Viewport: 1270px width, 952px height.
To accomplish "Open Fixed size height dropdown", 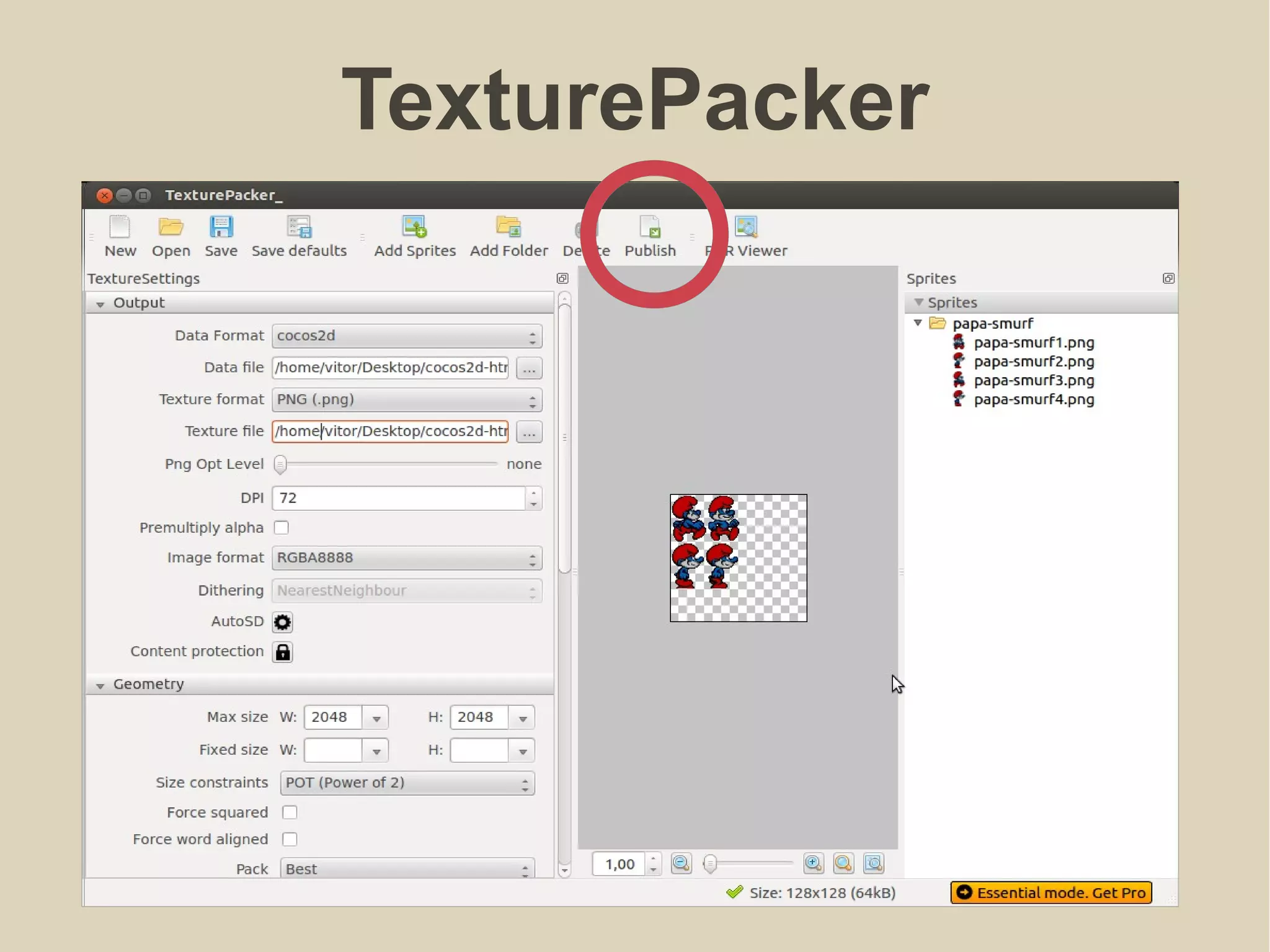I will coord(522,750).
